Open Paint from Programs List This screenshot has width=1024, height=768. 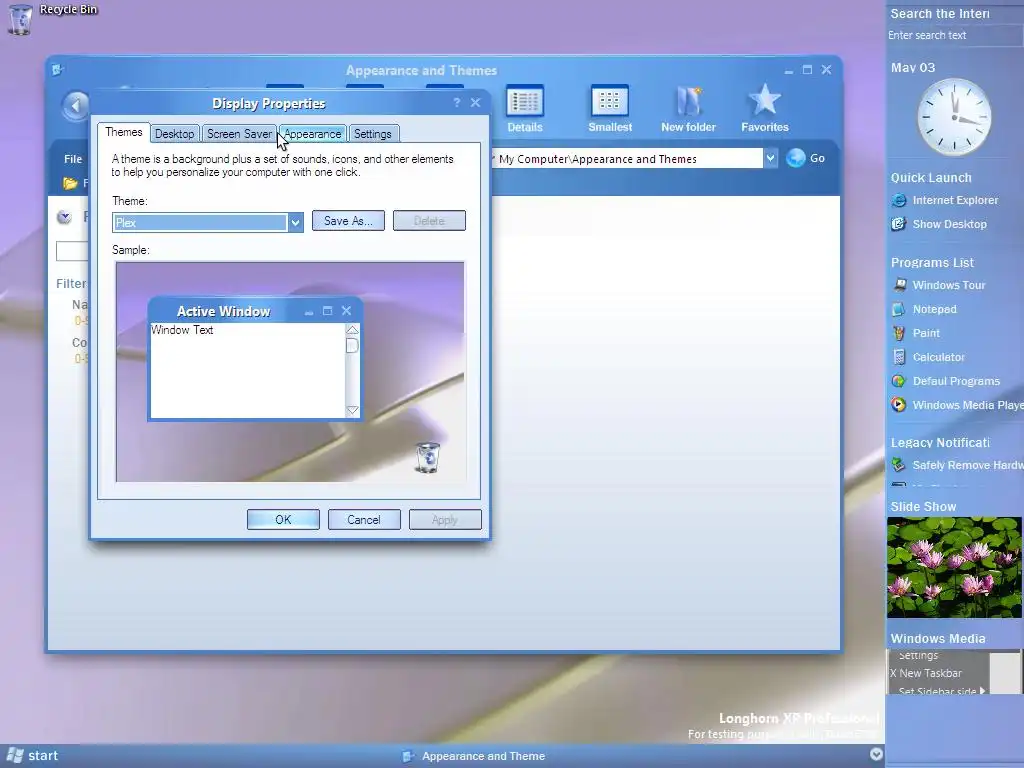pyautogui.click(x=916, y=333)
